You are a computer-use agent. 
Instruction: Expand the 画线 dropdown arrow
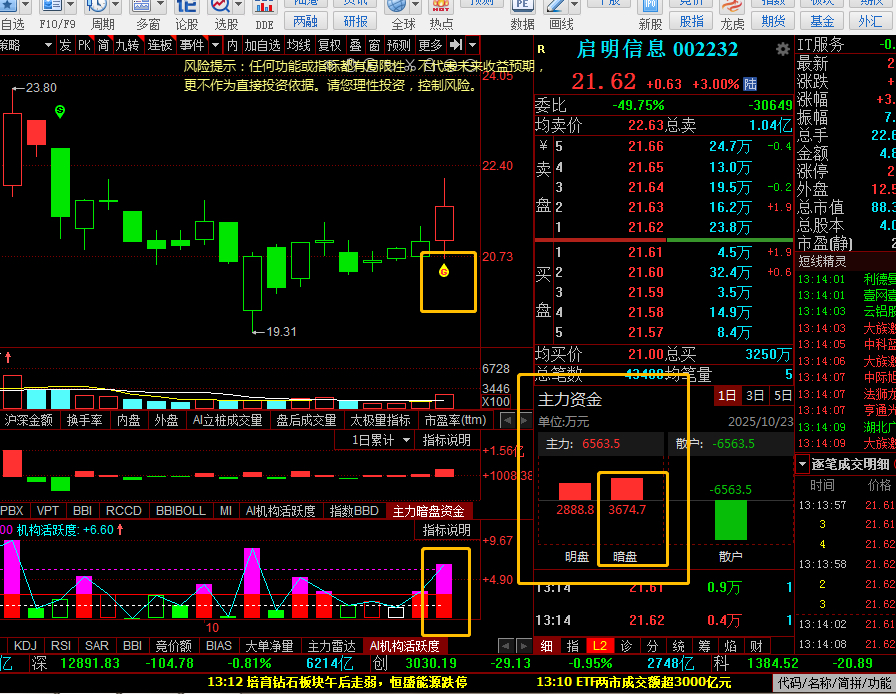(x=573, y=6)
